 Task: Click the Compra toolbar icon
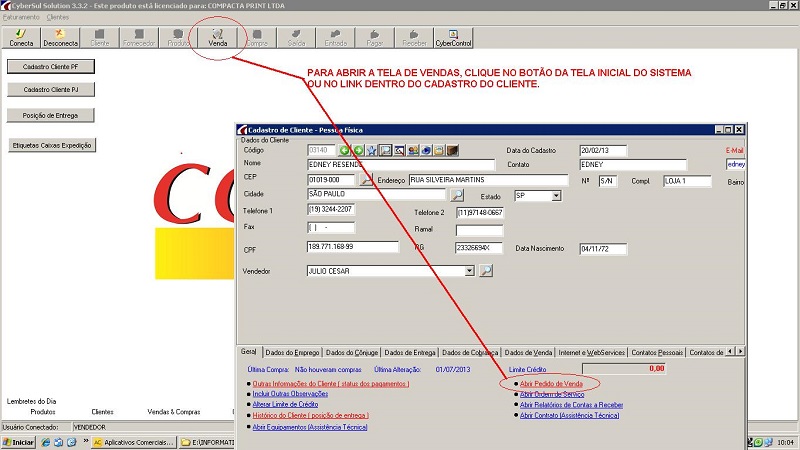257,38
